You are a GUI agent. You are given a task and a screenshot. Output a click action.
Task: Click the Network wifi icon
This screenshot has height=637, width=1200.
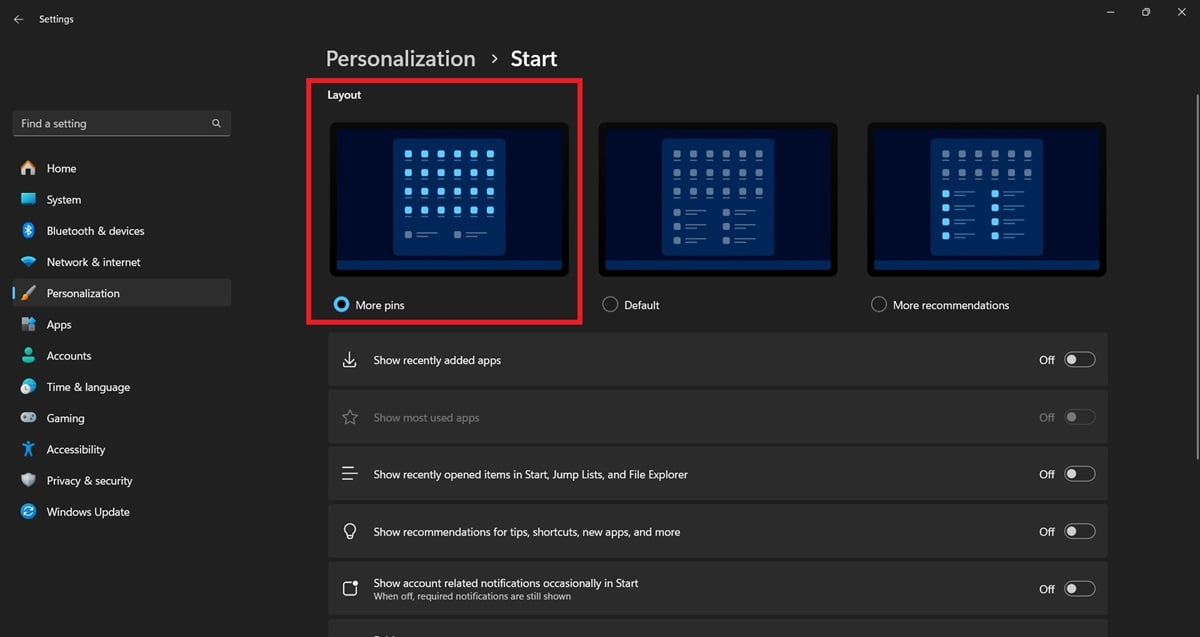(x=28, y=262)
